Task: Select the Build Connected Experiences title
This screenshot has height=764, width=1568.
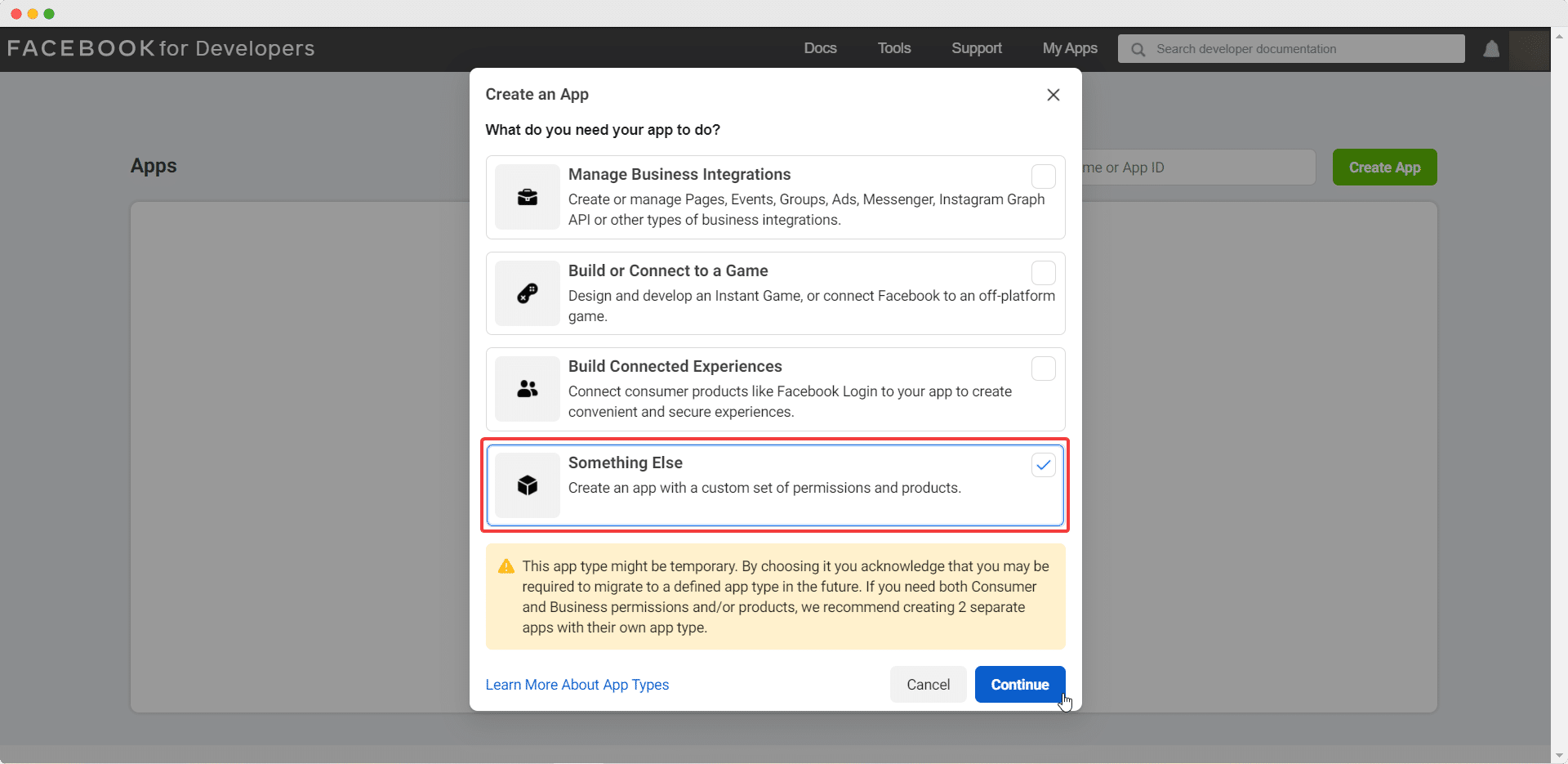Action: [x=675, y=366]
